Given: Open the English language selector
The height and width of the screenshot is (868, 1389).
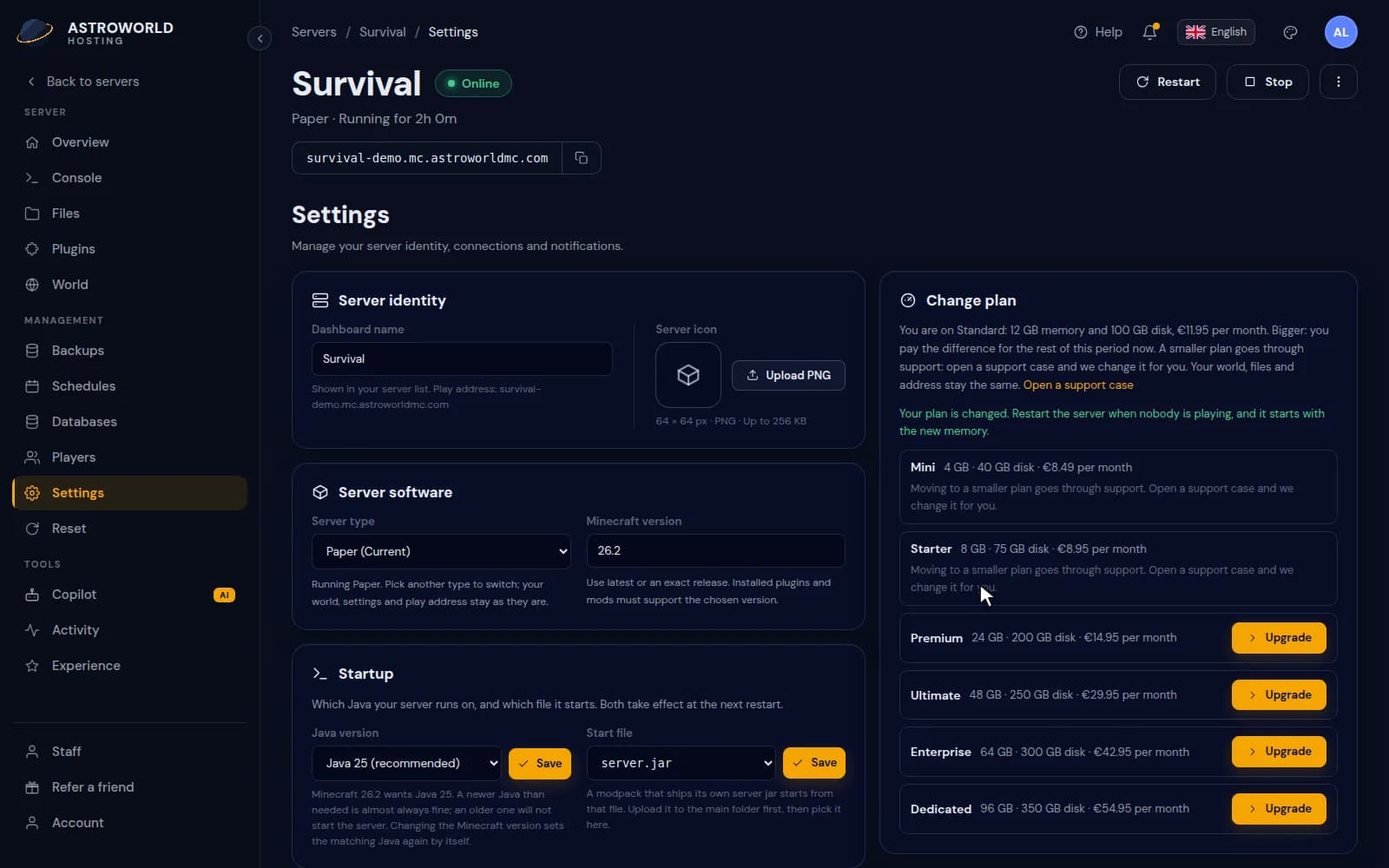Looking at the screenshot, I should 1215,32.
